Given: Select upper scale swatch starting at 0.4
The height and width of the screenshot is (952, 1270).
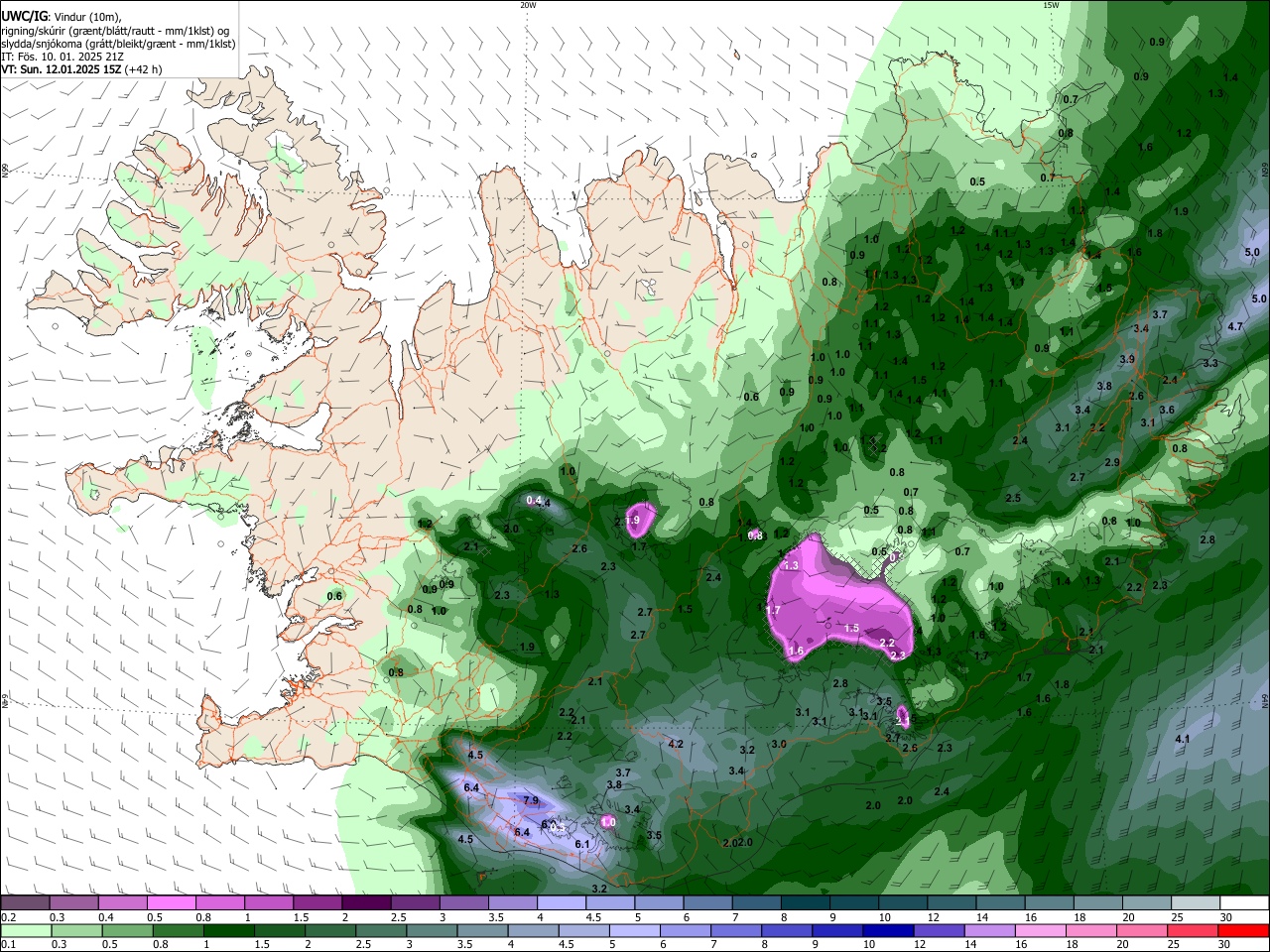Looking at the screenshot, I should 122,902.
